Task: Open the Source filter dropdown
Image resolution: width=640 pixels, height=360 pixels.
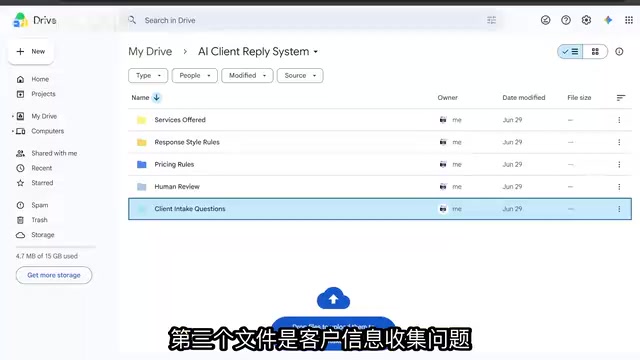Action: (300, 76)
